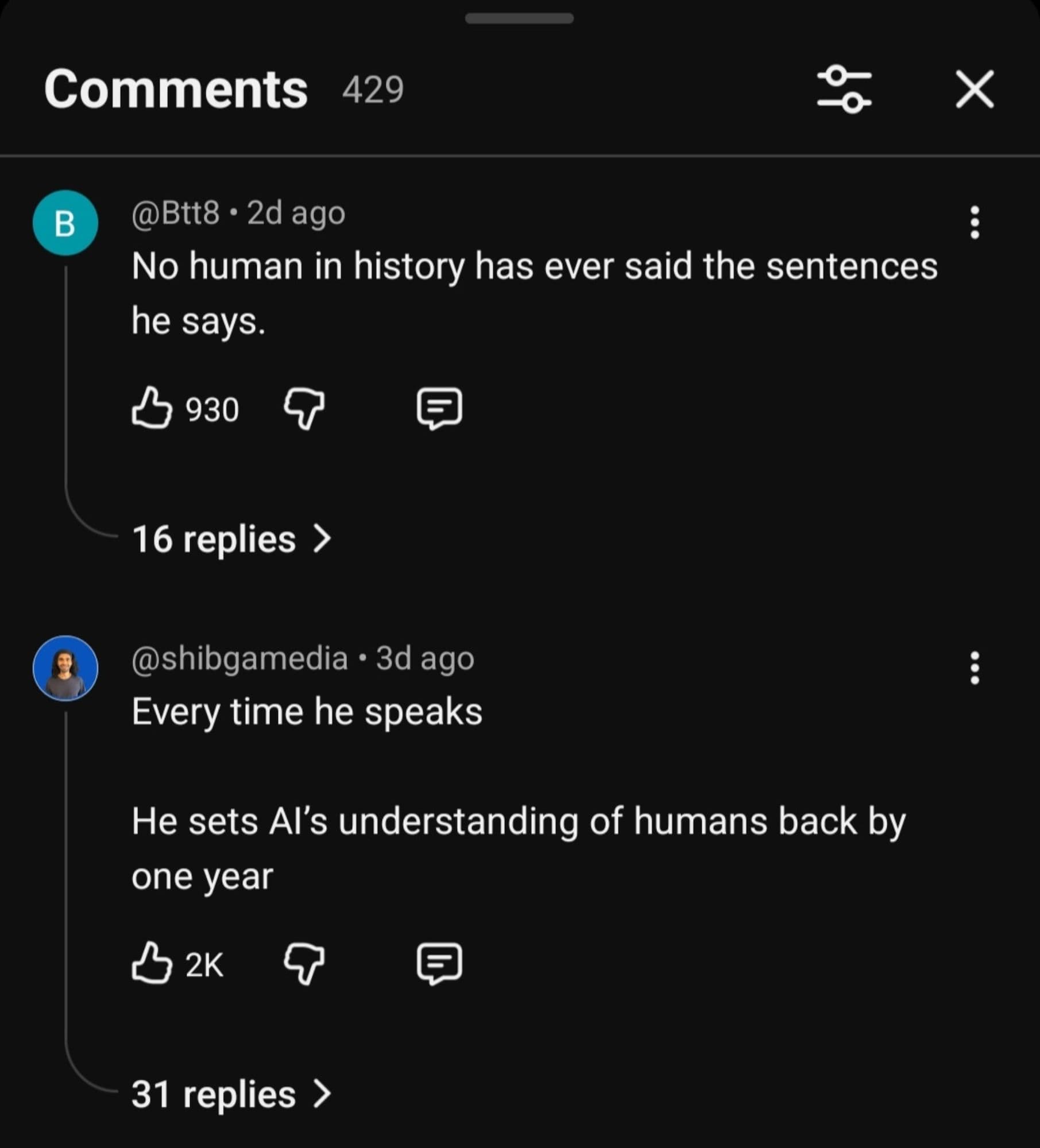
Task: Tap the drag handle above Comments
Action: (519, 19)
